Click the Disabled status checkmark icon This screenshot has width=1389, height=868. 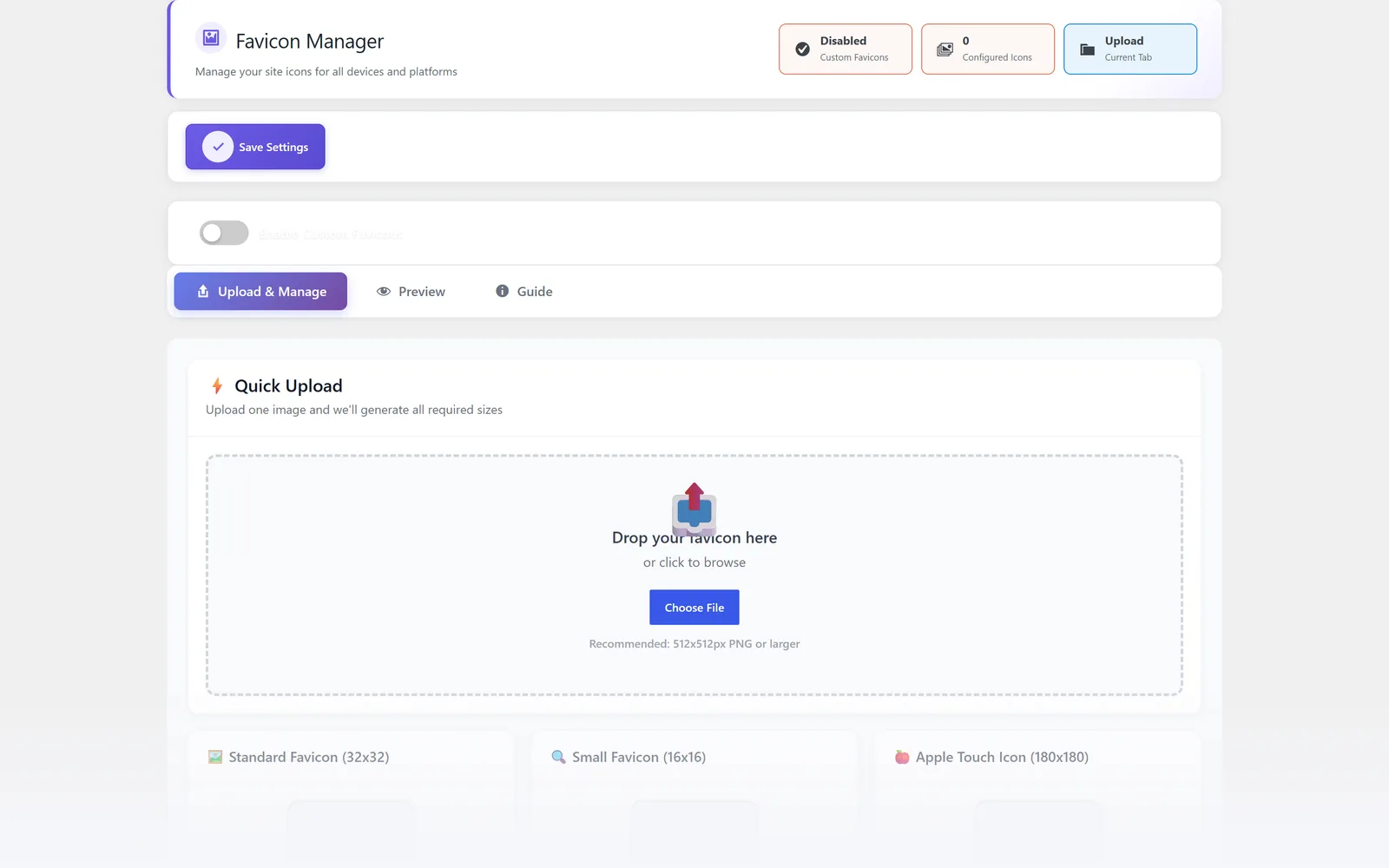[803, 49]
